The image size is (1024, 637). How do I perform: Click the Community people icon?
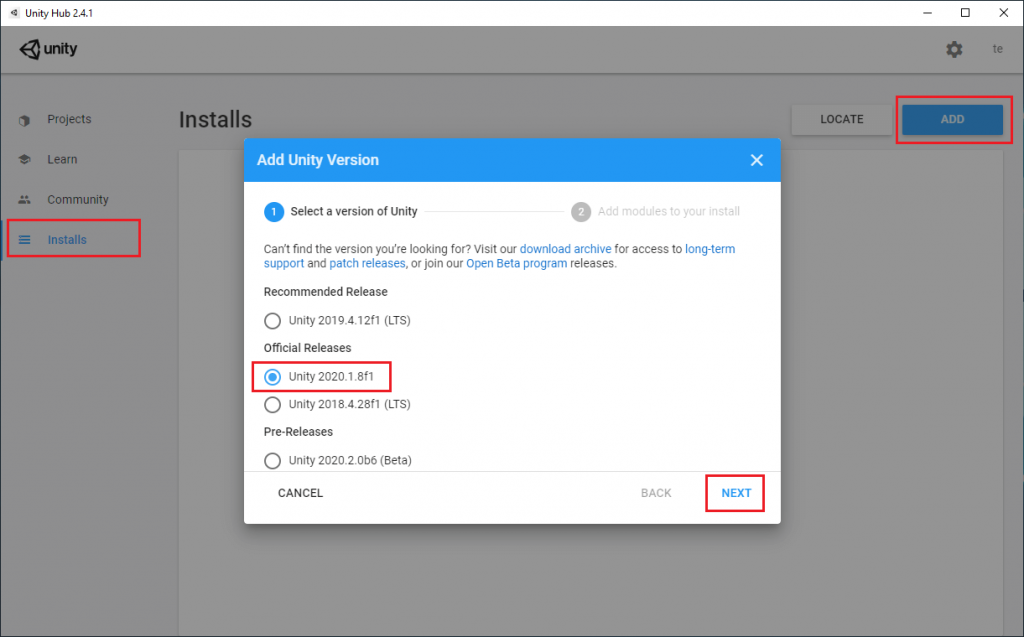[24, 200]
